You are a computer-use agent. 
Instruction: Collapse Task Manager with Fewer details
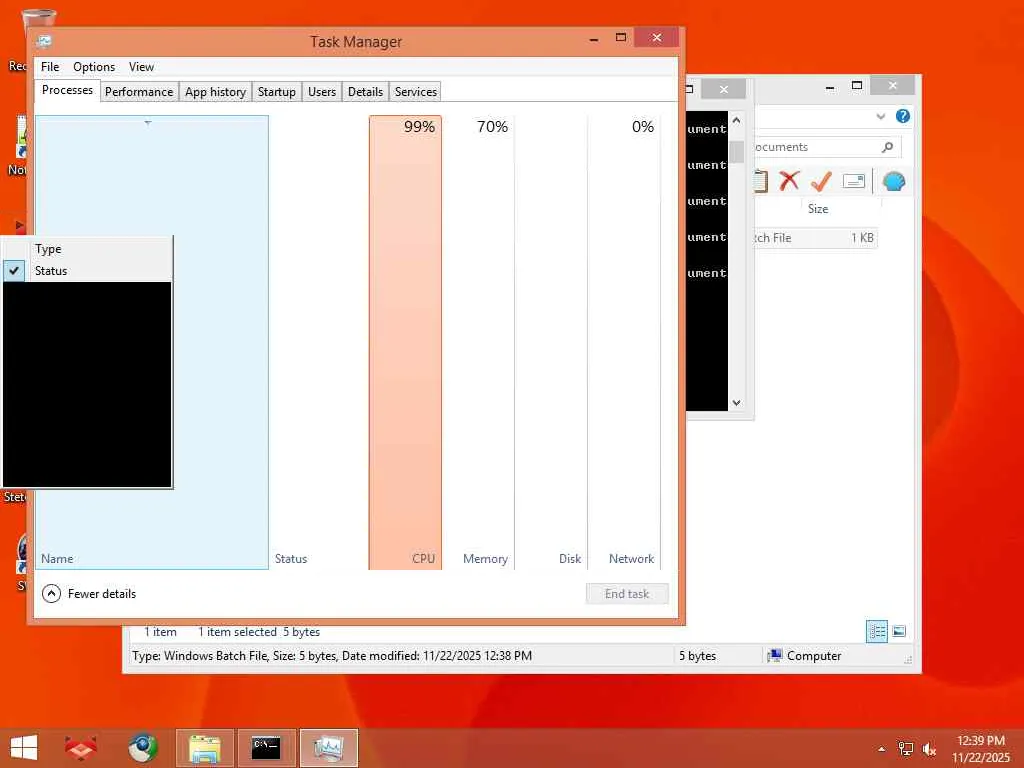point(89,594)
